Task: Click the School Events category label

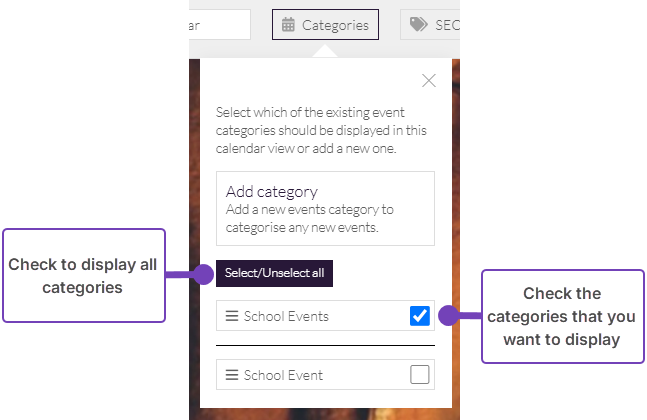Action: pyautogui.click(x=286, y=316)
